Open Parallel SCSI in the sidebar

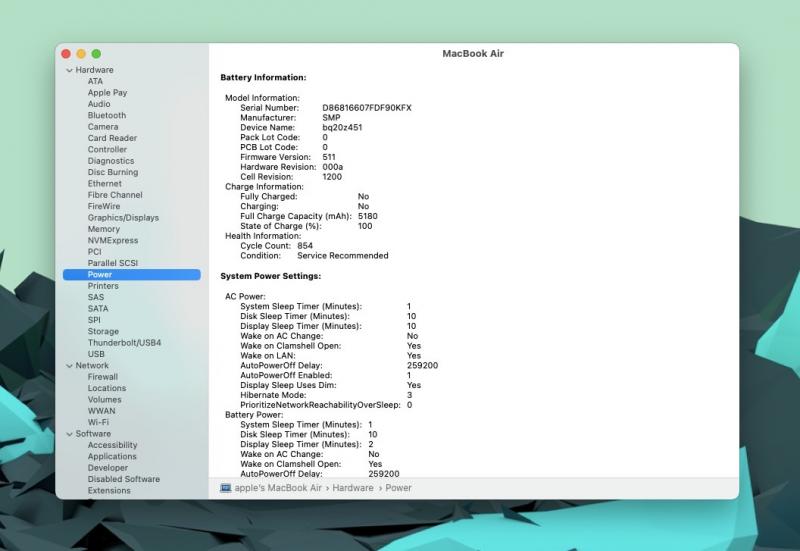click(x=113, y=263)
